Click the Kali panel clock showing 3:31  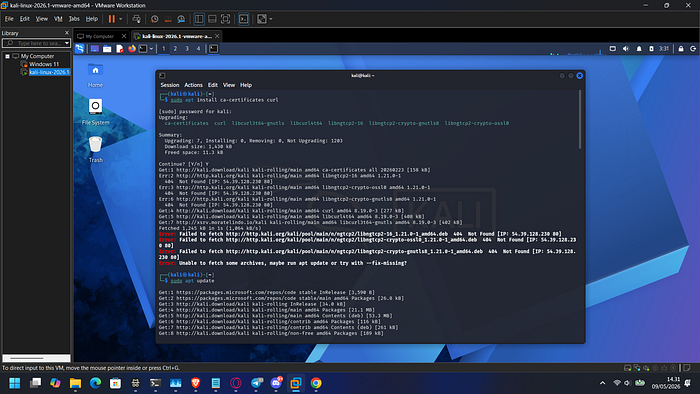pyautogui.click(x=664, y=49)
